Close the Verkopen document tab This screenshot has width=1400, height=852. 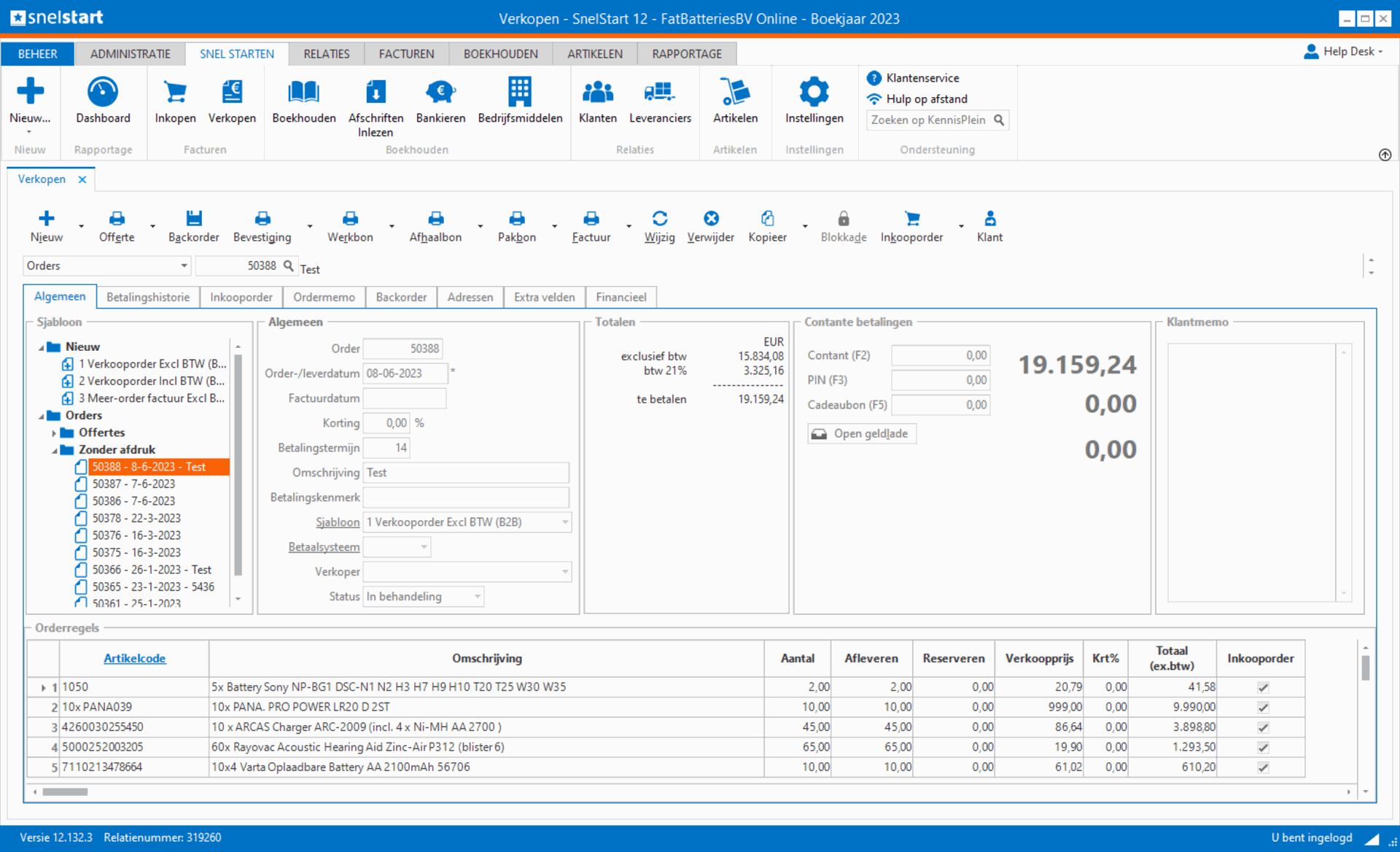tap(82, 179)
